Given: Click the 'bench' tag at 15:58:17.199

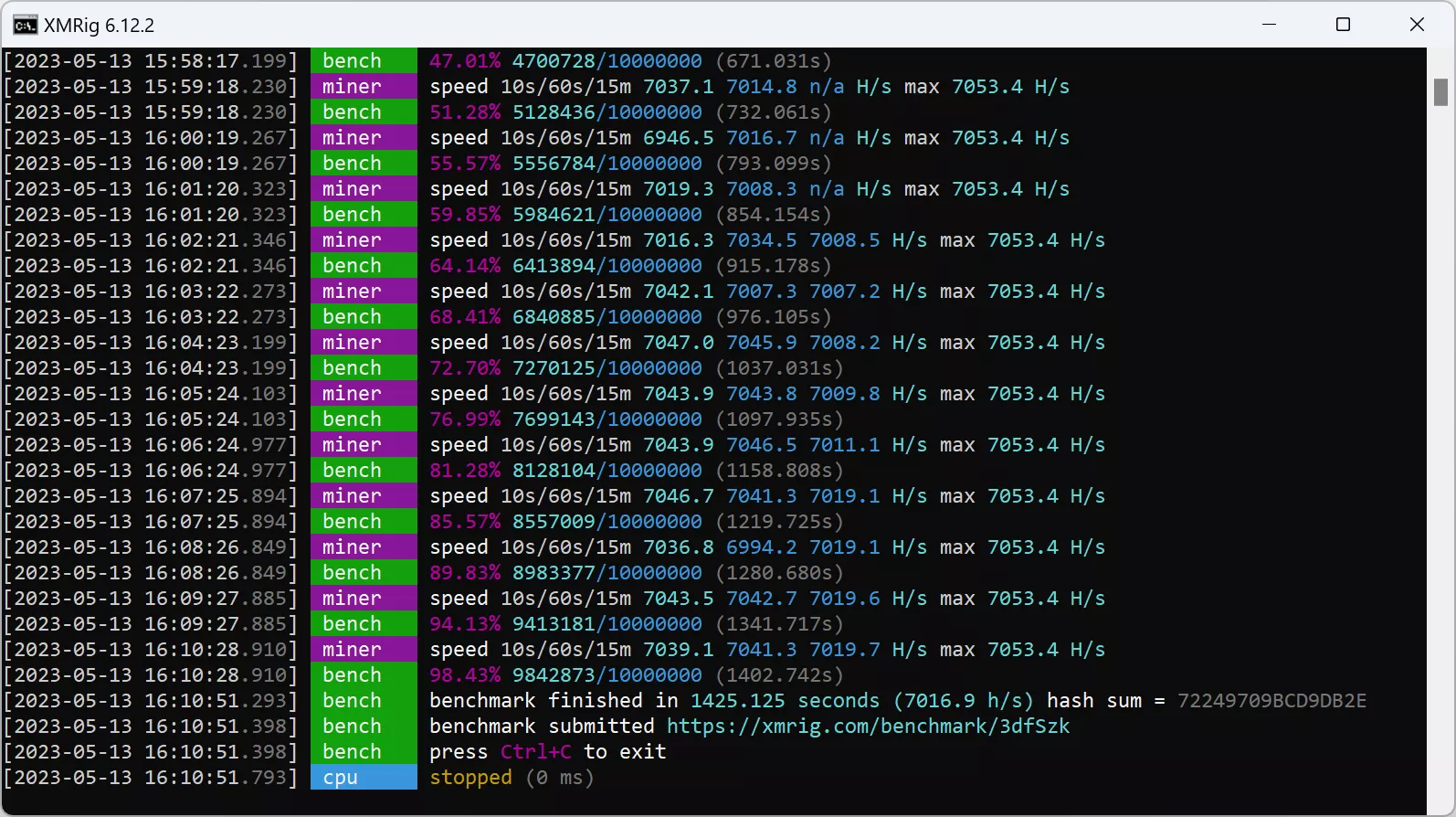Looking at the screenshot, I should point(364,61).
